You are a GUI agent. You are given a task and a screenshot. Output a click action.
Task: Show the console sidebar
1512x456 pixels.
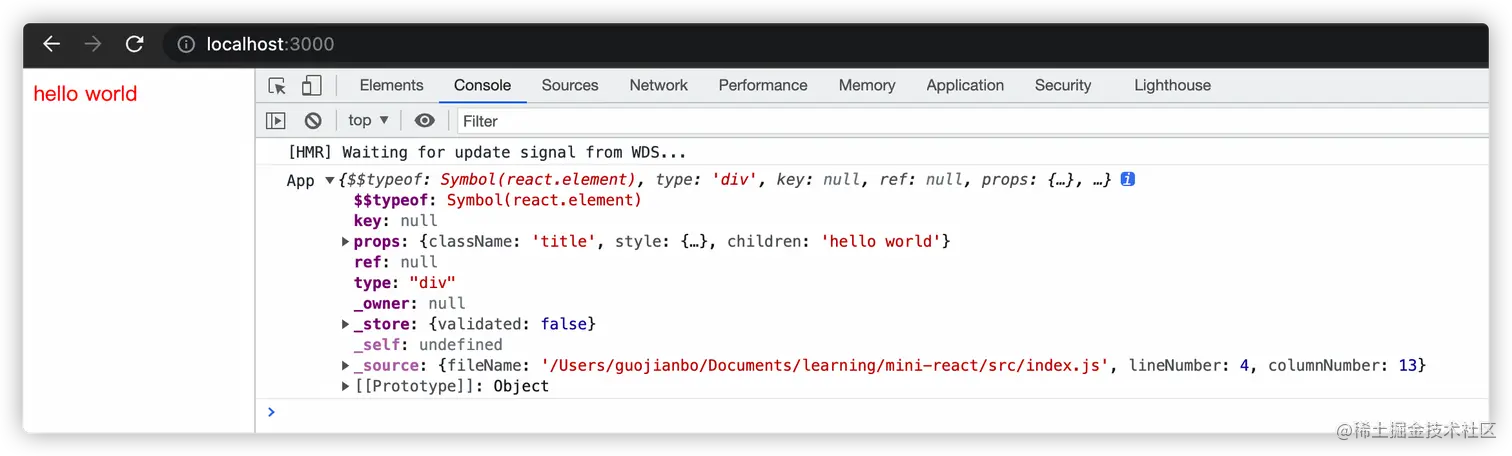(x=276, y=121)
